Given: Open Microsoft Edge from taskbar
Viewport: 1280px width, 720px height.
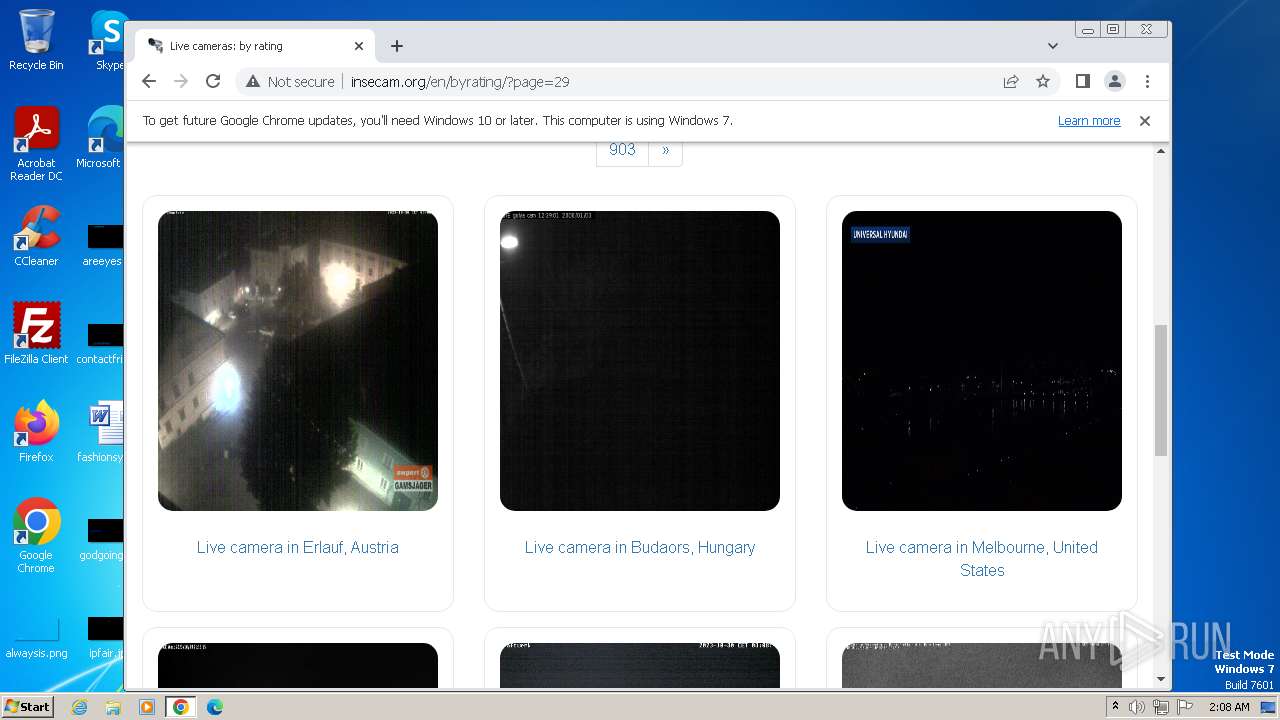Looking at the screenshot, I should tap(215, 707).
